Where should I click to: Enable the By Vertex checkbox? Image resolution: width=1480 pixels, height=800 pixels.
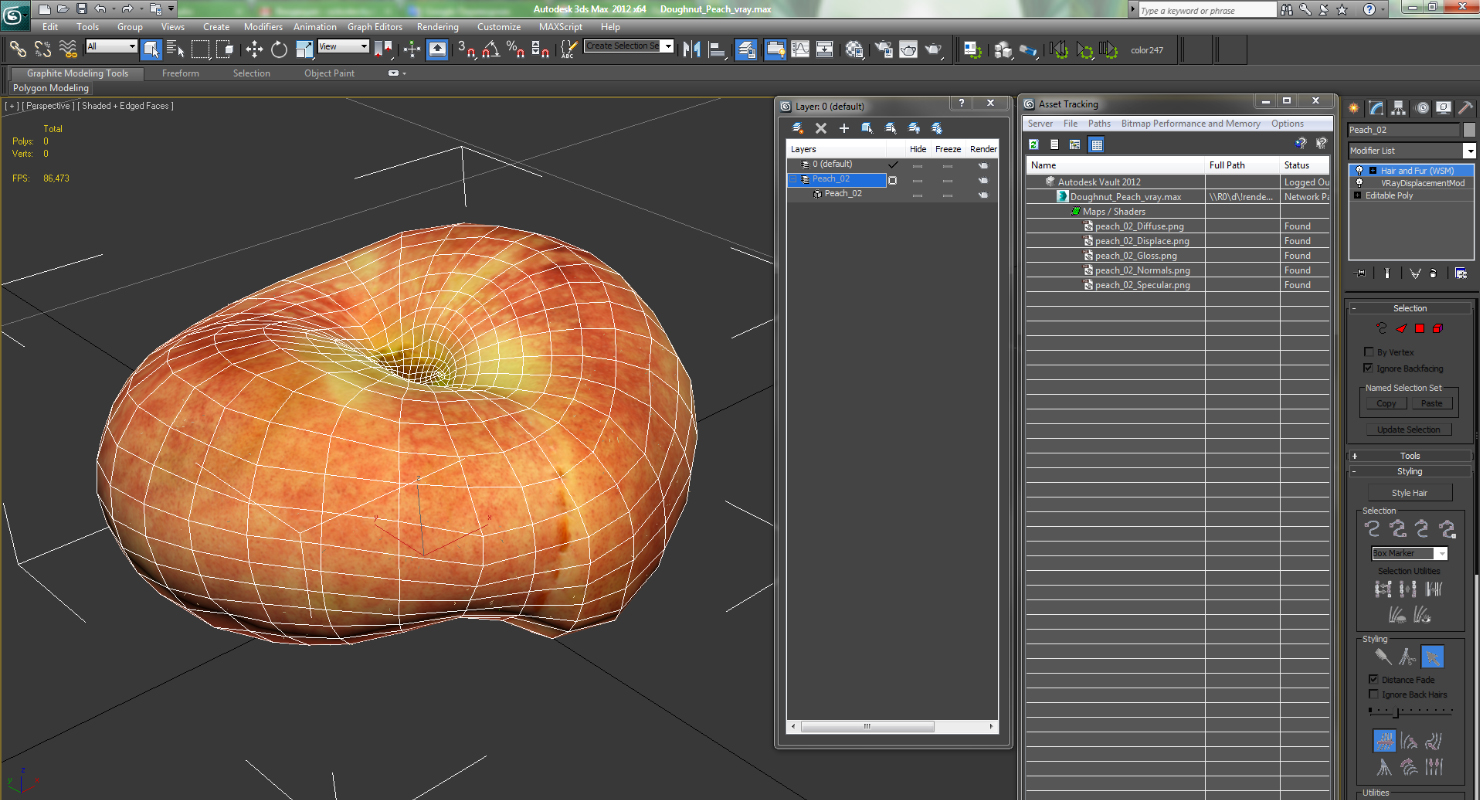pos(1369,352)
